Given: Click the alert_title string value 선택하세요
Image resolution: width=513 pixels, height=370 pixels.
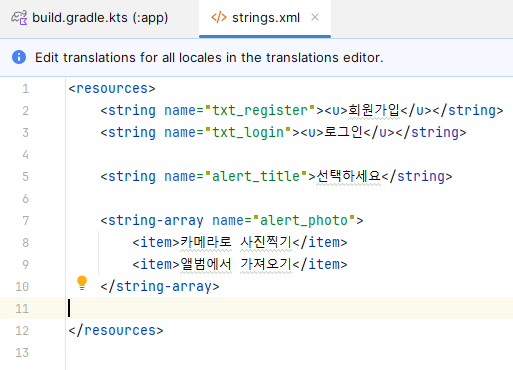Looking at the screenshot, I should point(348,176).
